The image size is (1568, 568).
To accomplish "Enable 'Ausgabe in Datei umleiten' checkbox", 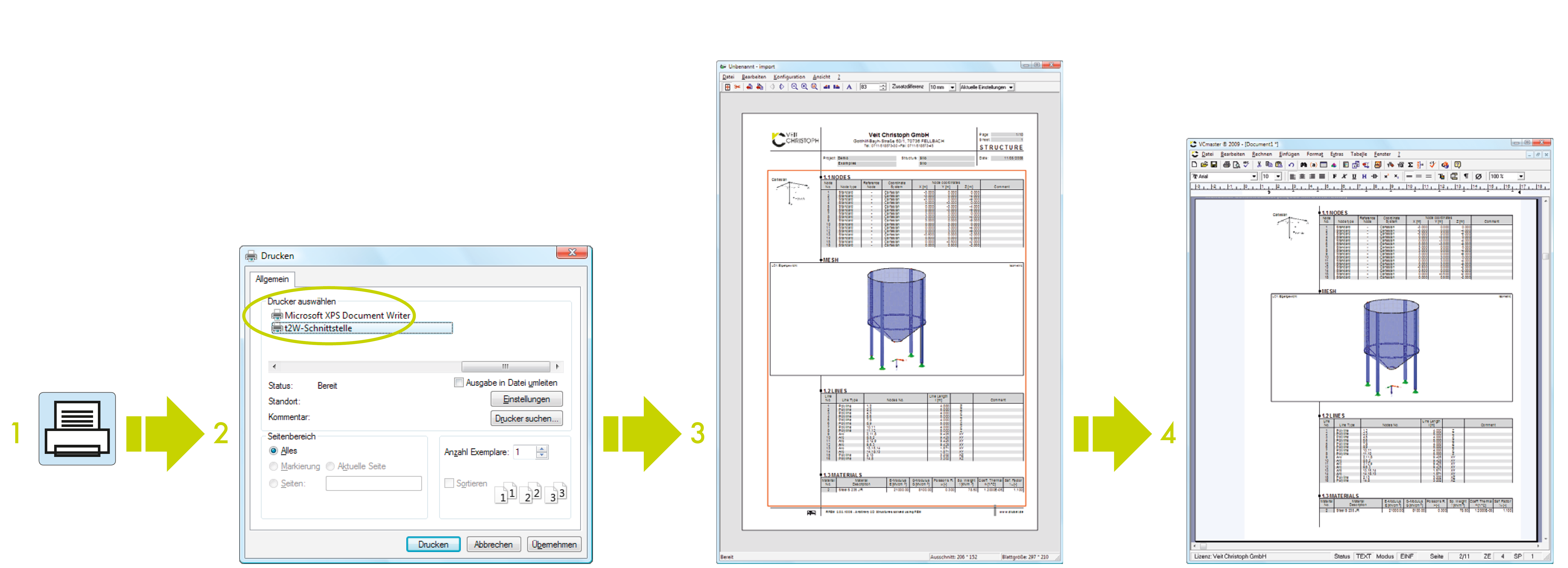I will (x=459, y=382).
